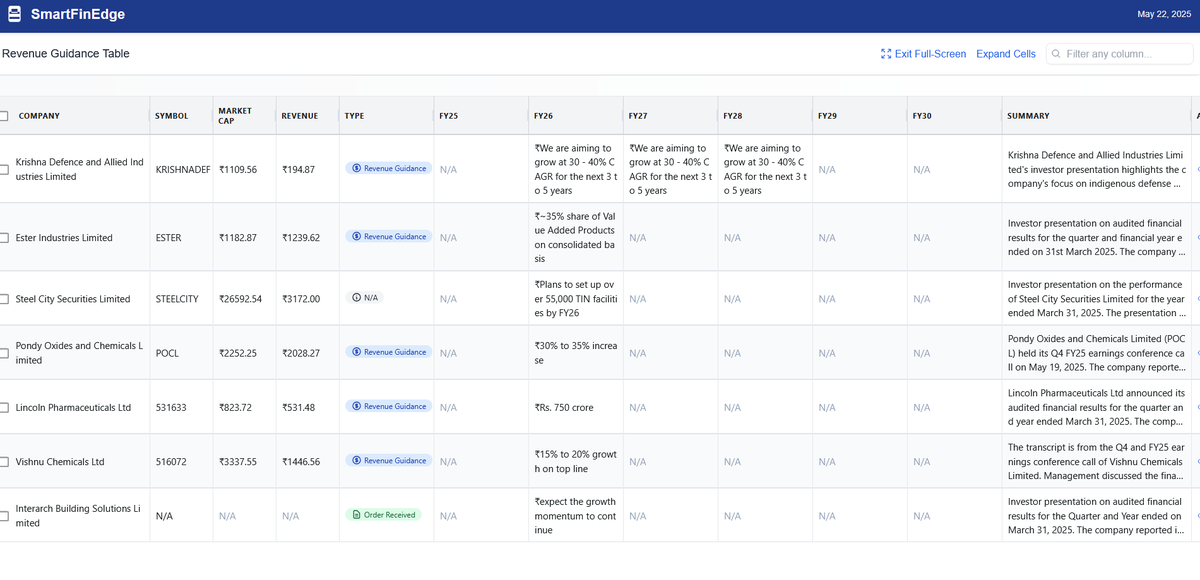Sort by the REVENUE column header

pos(300,116)
